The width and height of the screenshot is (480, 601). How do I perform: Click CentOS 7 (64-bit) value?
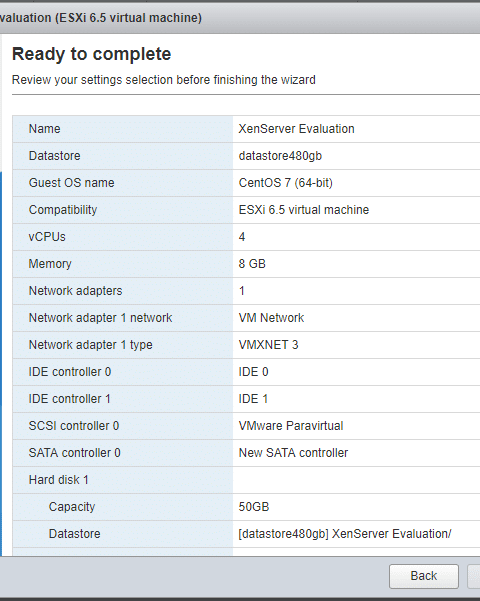[286, 183]
